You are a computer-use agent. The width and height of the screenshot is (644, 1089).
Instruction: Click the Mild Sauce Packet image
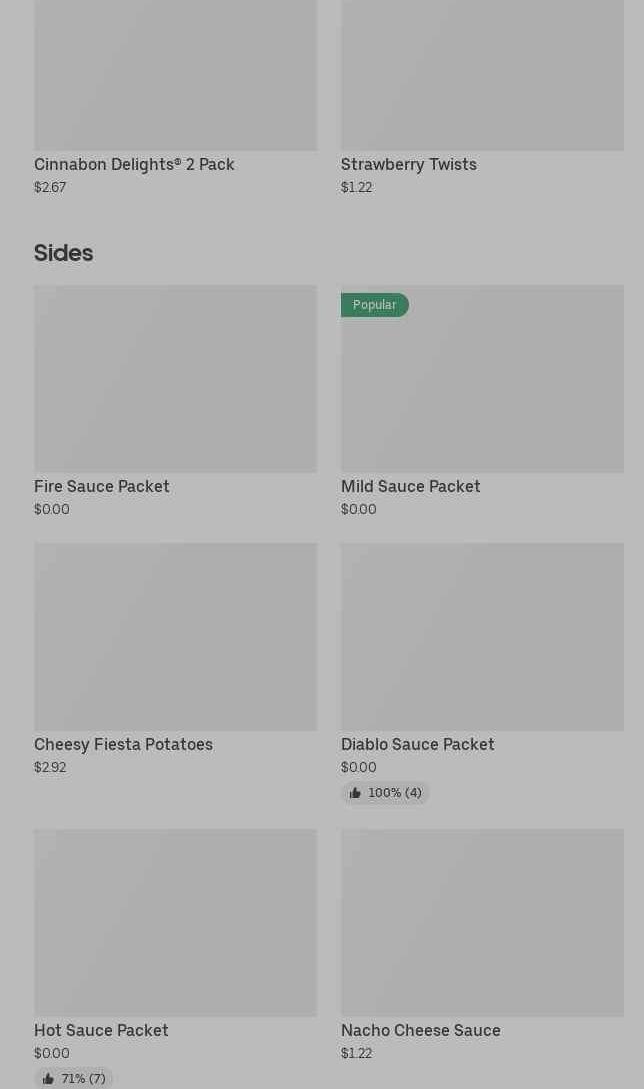(x=482, y=390)
